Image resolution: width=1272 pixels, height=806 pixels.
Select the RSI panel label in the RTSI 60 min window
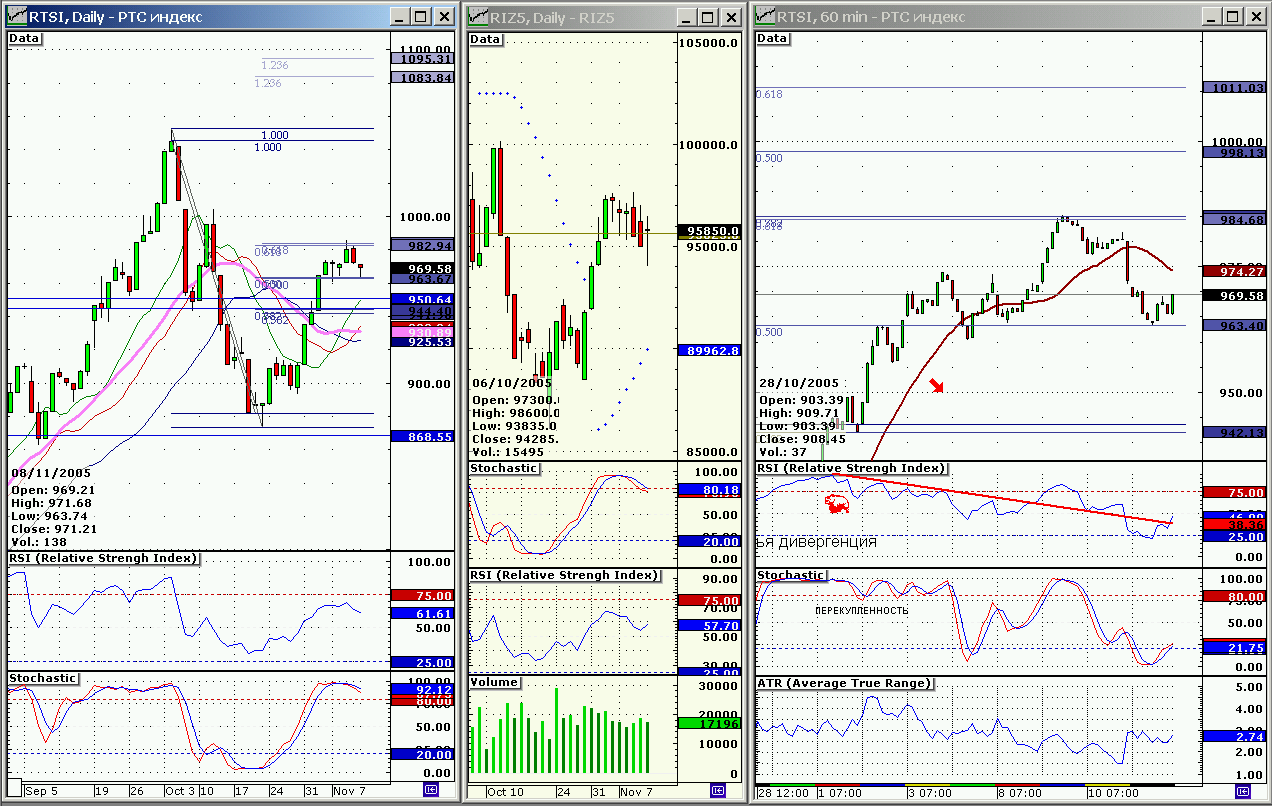tap(852, 468)
